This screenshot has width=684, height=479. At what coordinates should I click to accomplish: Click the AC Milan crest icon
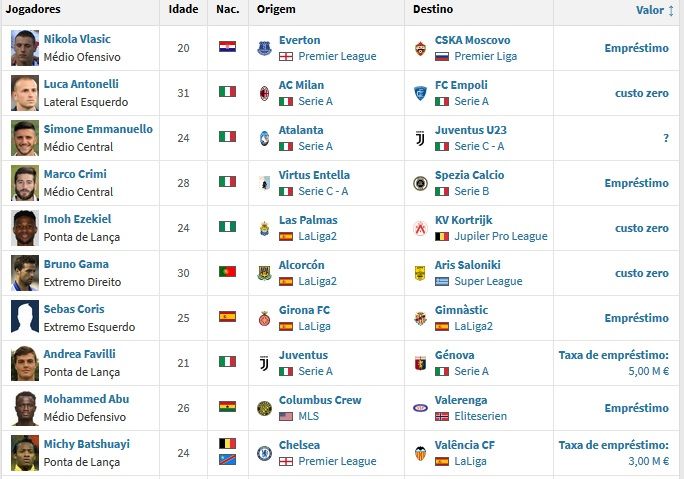pyautogui.click(x=264, y=93)
